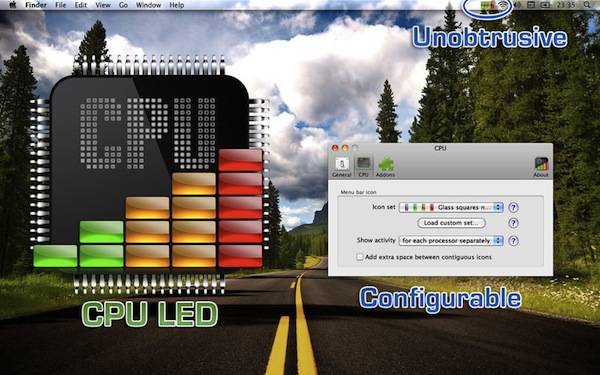Viewport: 600px width, 375px height.
Task: Open the Addons puzzle-piece tab
Action: coord(385,167)
